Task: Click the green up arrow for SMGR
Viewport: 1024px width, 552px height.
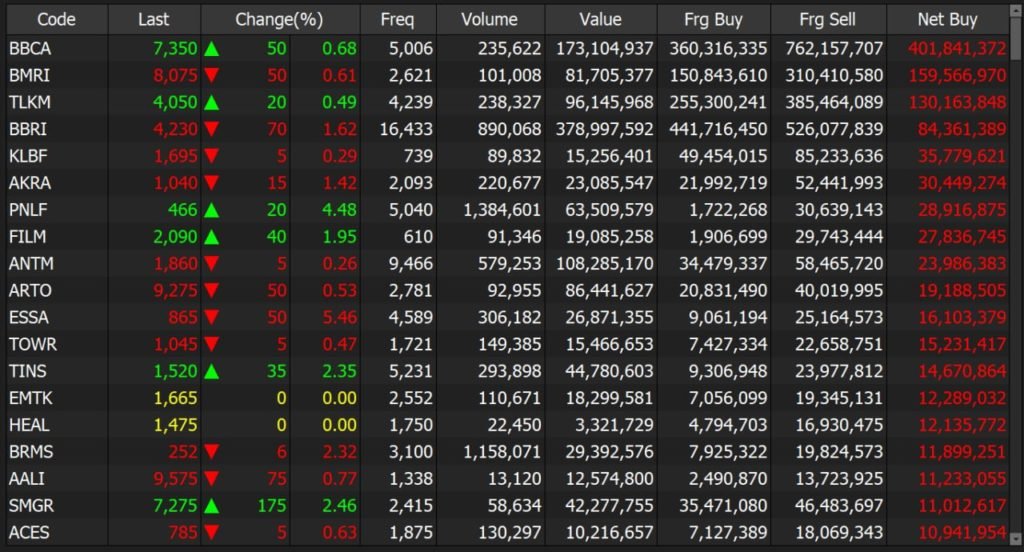Action: pos(212,506)
